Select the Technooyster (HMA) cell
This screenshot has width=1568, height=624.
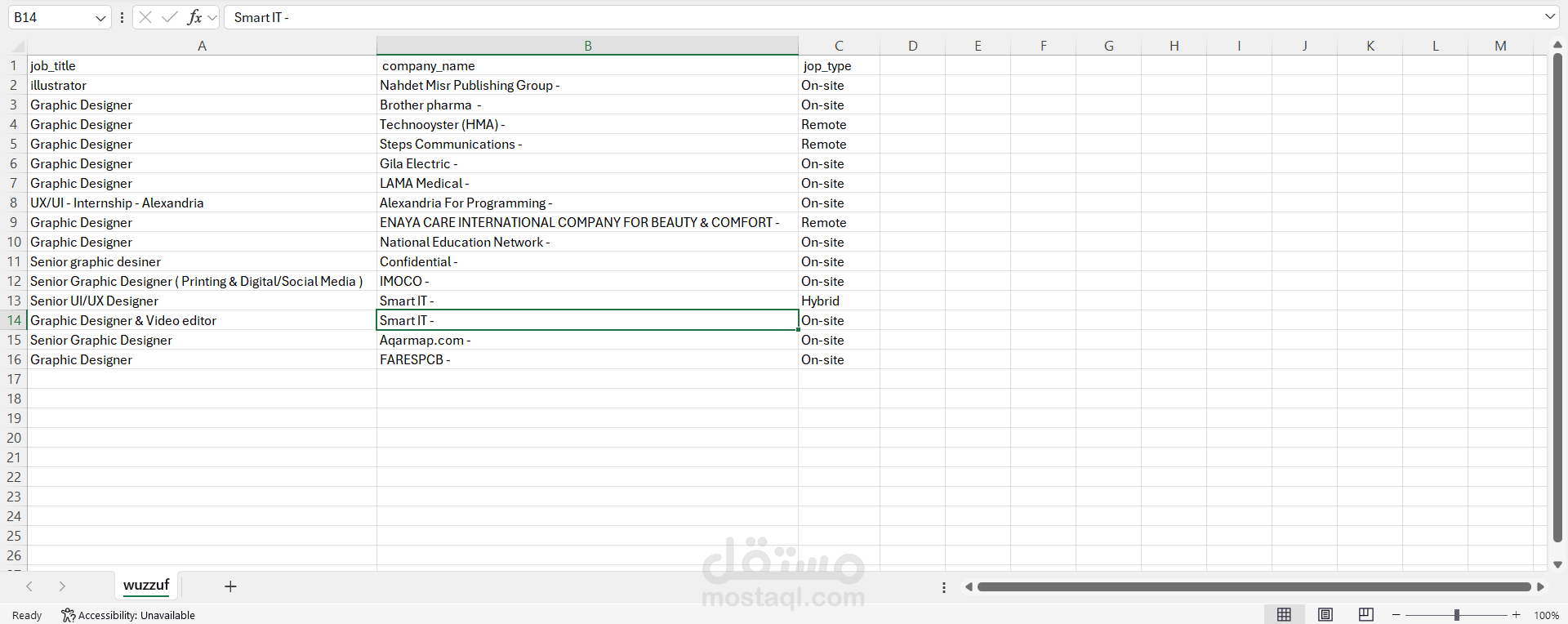click(587, 124)
